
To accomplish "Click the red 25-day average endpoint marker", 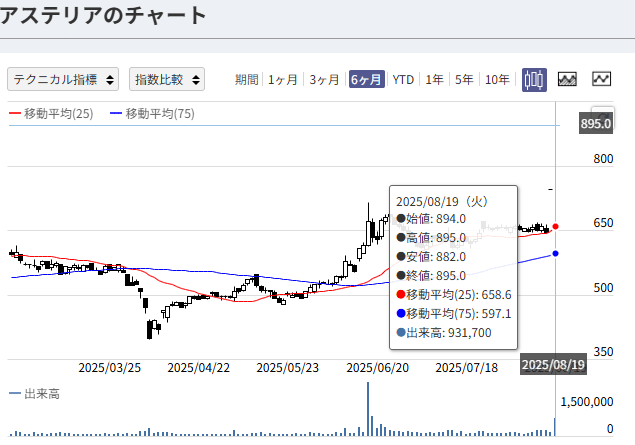I will [x=555, y=226].
